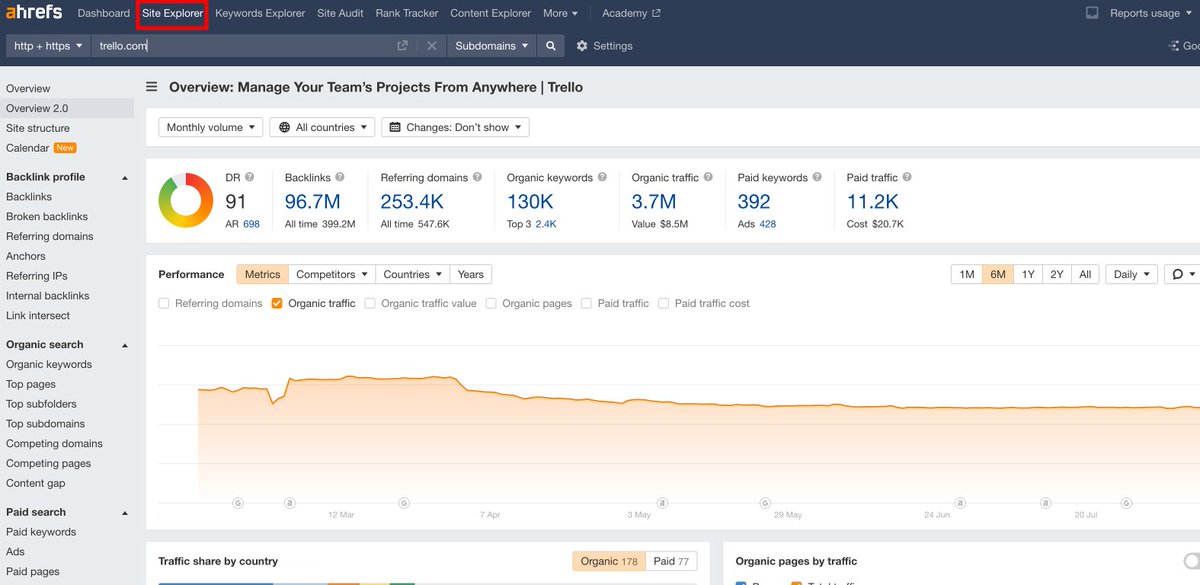The image size is (1200, 585).
Task: Open Settings with the gear icon
Action: click(582, 46)
